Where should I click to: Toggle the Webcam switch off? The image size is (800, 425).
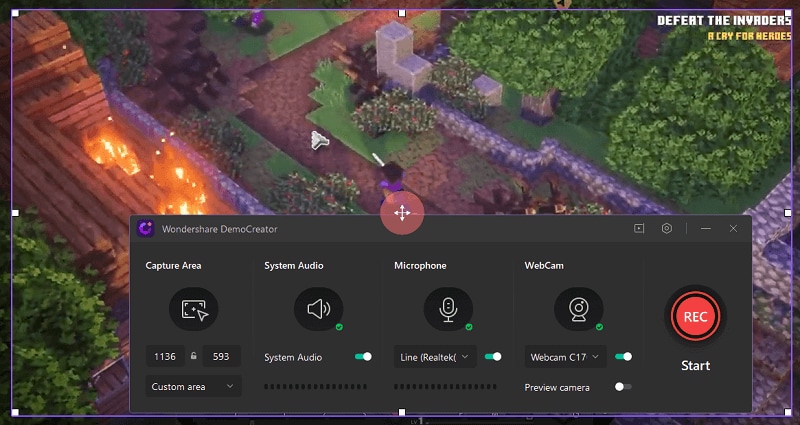pos(623,357)
